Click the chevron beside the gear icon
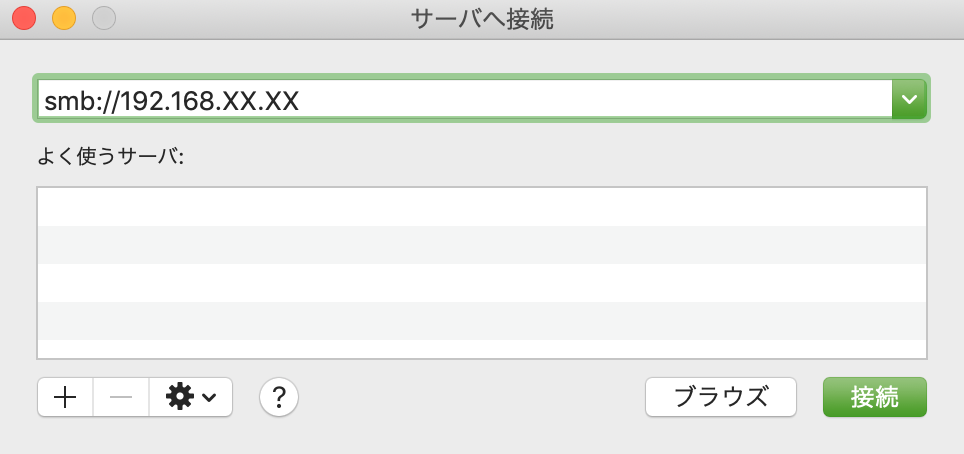 (209, 398)
